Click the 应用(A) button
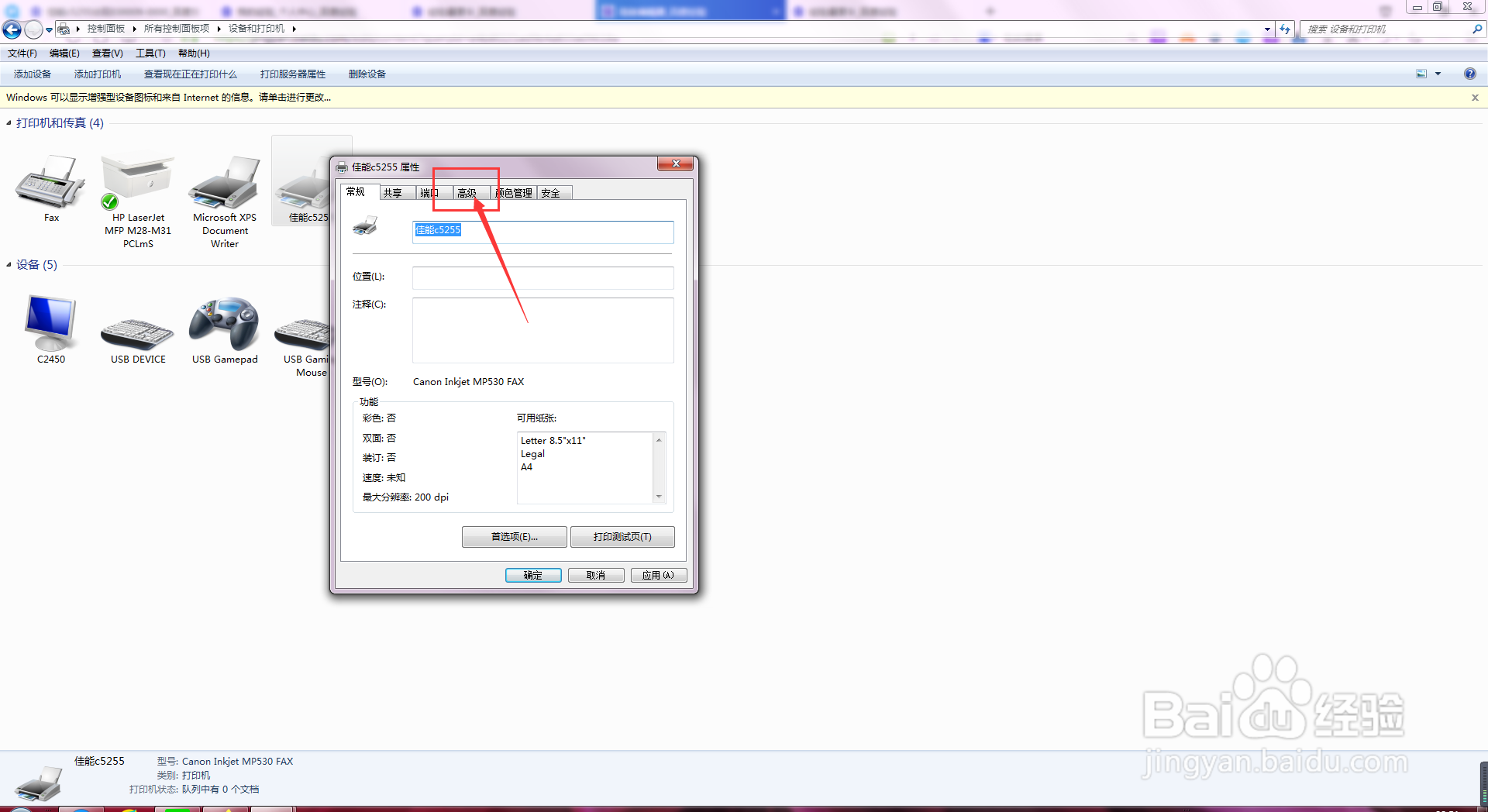This screenshot has width=1488, height=812. 658,575
